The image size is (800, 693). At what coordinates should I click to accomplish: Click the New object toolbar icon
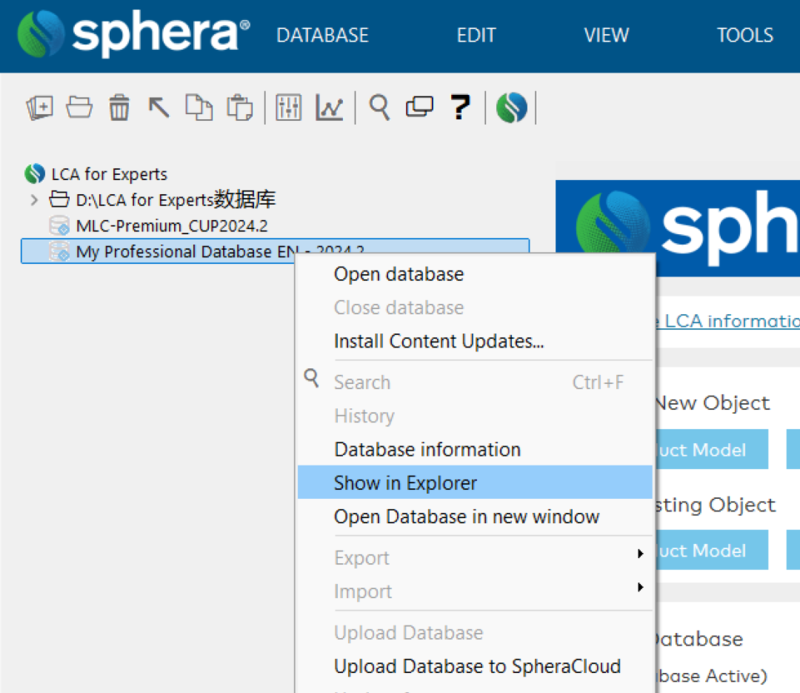(x=39, y=107)
